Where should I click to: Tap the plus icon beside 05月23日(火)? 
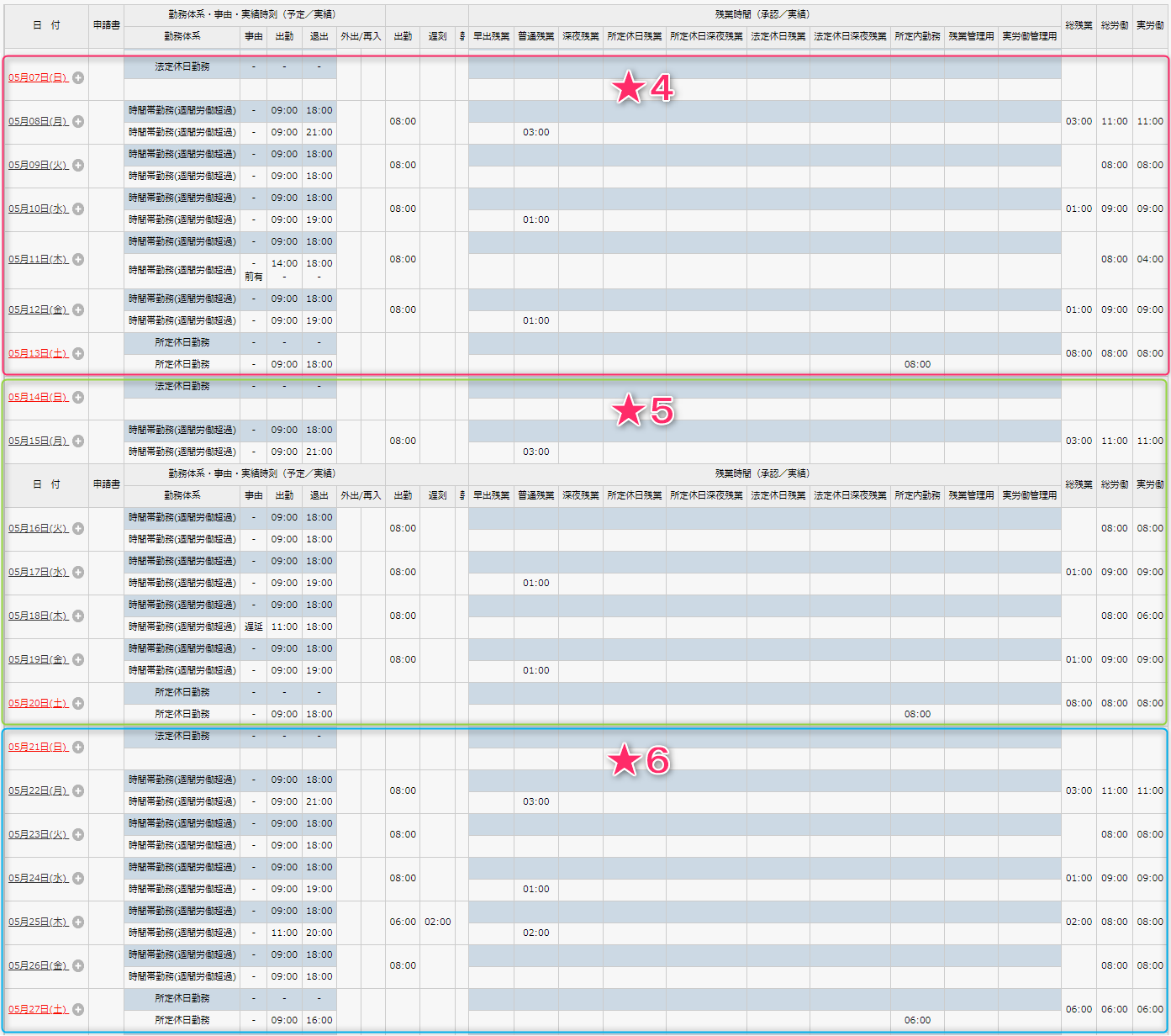pos(78,834)
